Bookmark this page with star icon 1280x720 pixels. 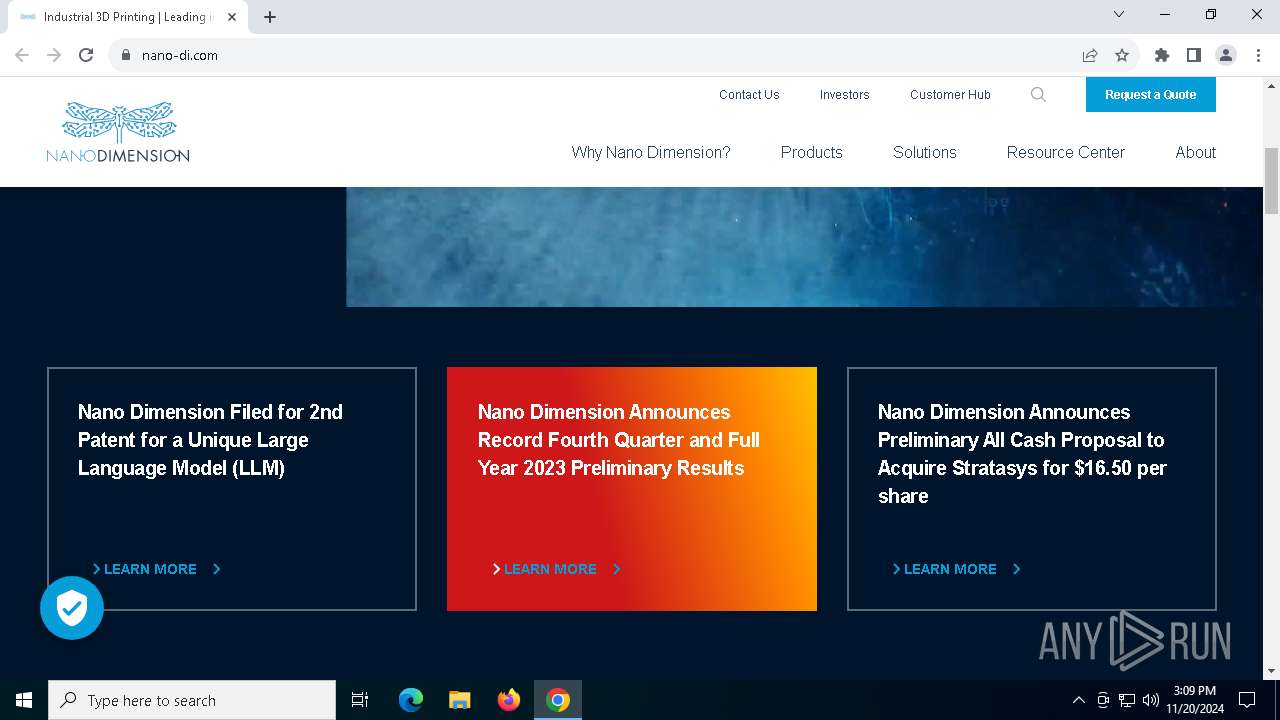click(1122, 55)
